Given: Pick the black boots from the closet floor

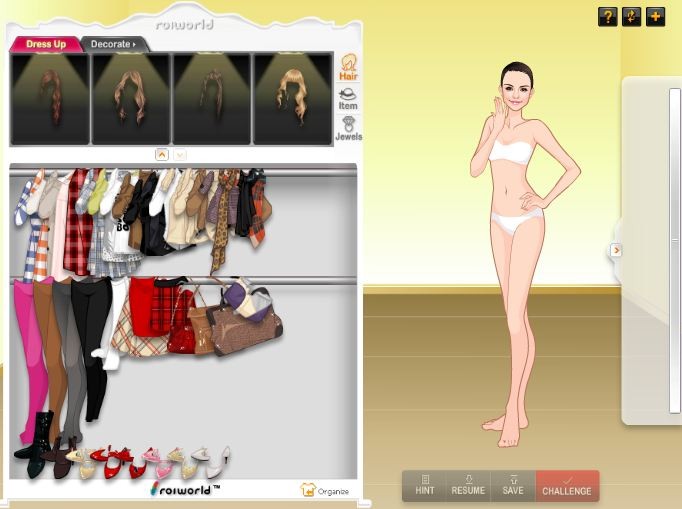Looking at the screenshot, I should click(38, 440).
